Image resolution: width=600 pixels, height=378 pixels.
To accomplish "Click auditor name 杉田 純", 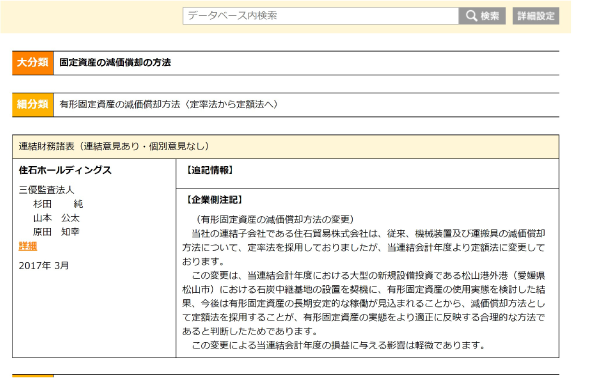I will click(x=58, y=204).
